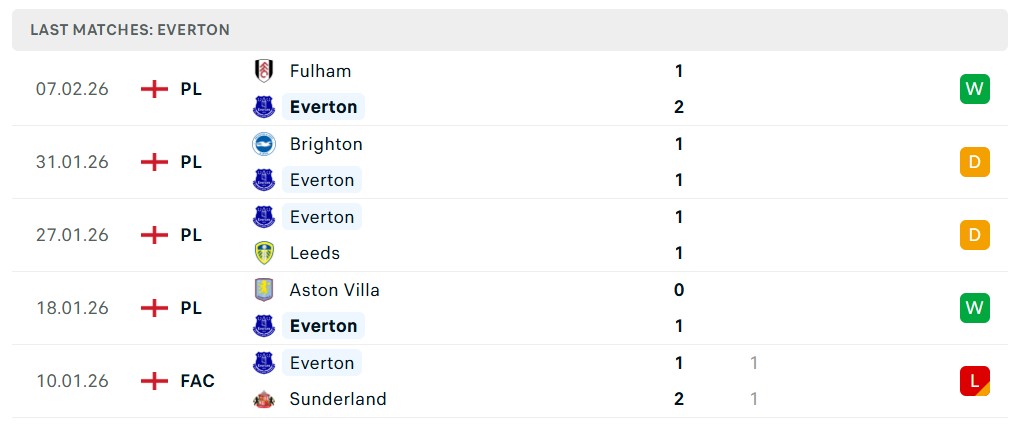Click England flag beside 07.02.26 match

154,89
